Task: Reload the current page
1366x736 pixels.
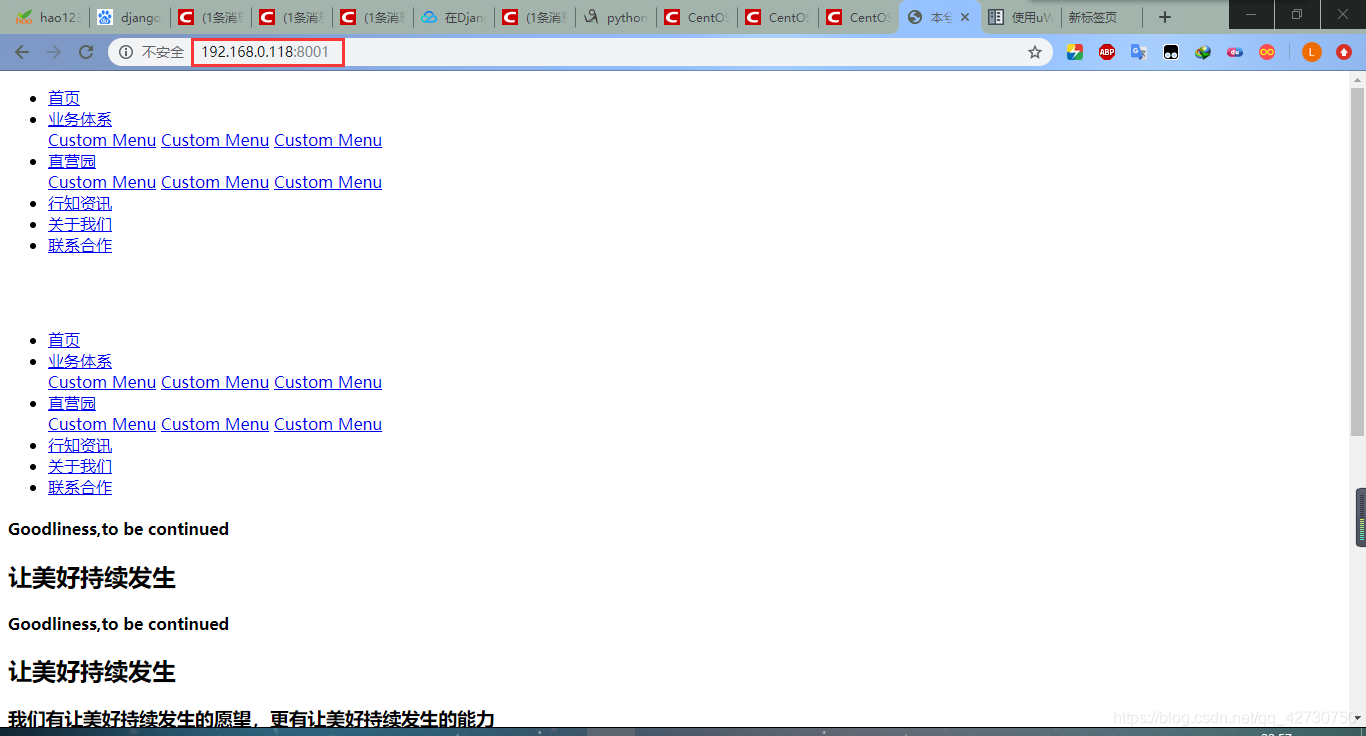Action: (x=86, y=52)
